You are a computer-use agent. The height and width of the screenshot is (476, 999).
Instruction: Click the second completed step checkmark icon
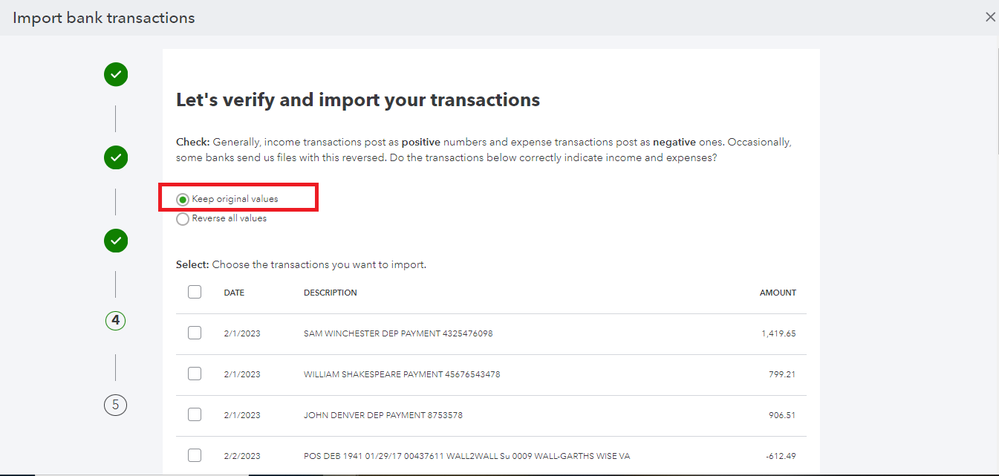(x=116, y=157)
